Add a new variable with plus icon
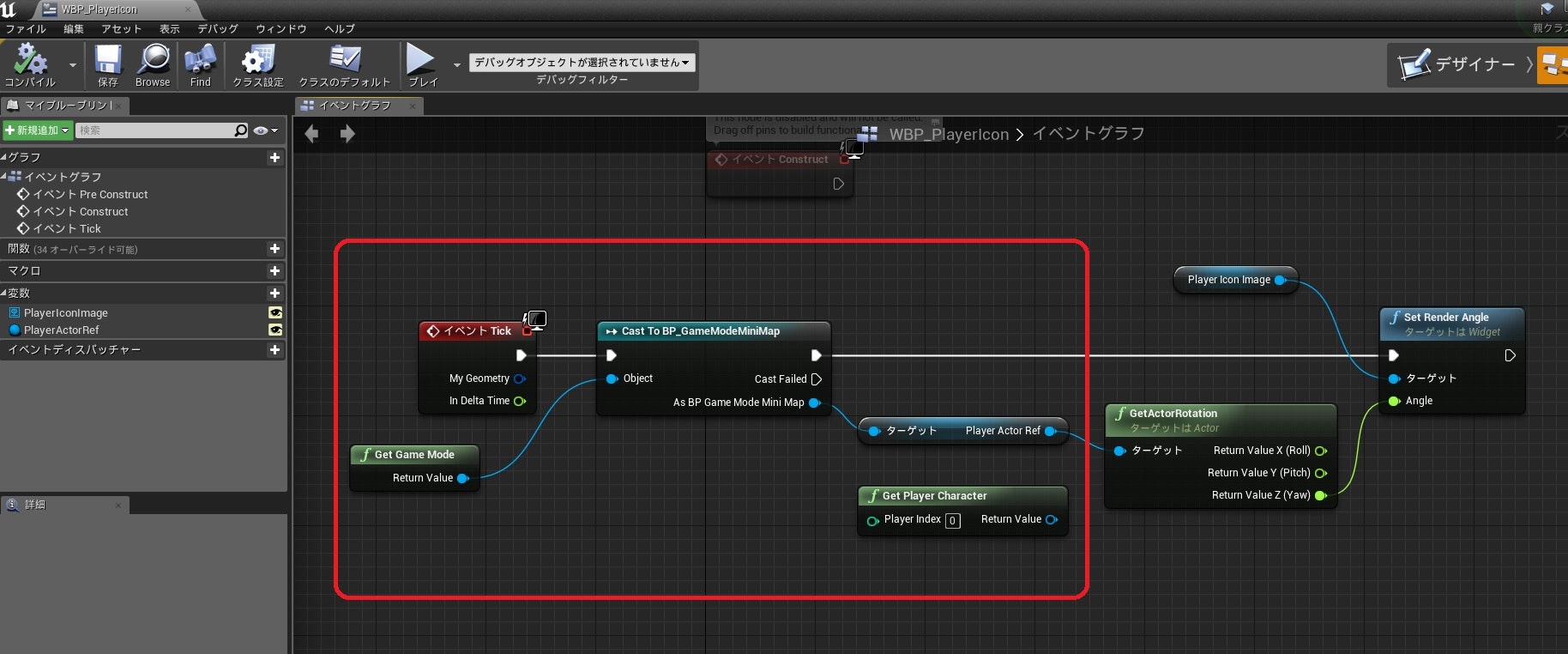 point(274,294)
